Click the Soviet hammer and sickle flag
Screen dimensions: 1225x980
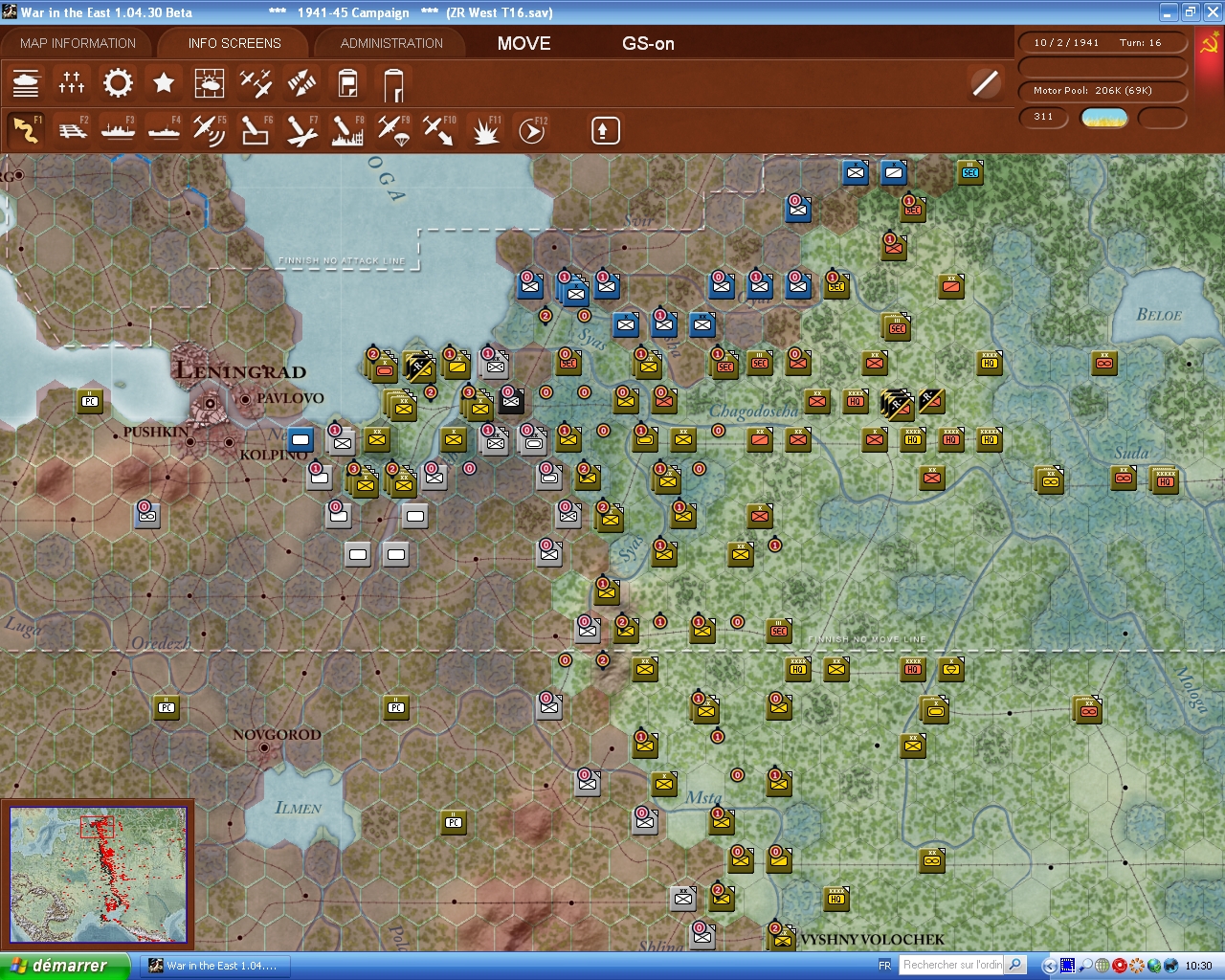click(x=1210, y=44)
